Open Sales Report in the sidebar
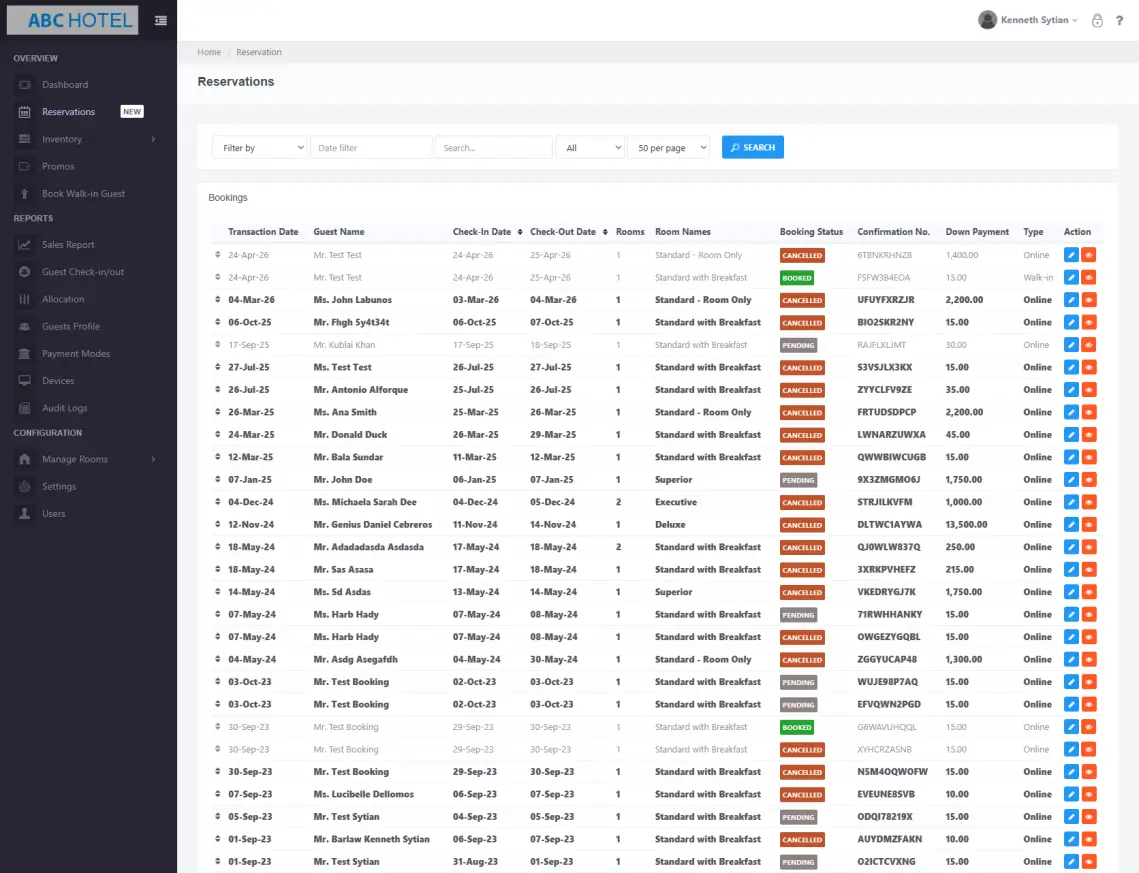1139x873 pixels. (x=68, y=245)
